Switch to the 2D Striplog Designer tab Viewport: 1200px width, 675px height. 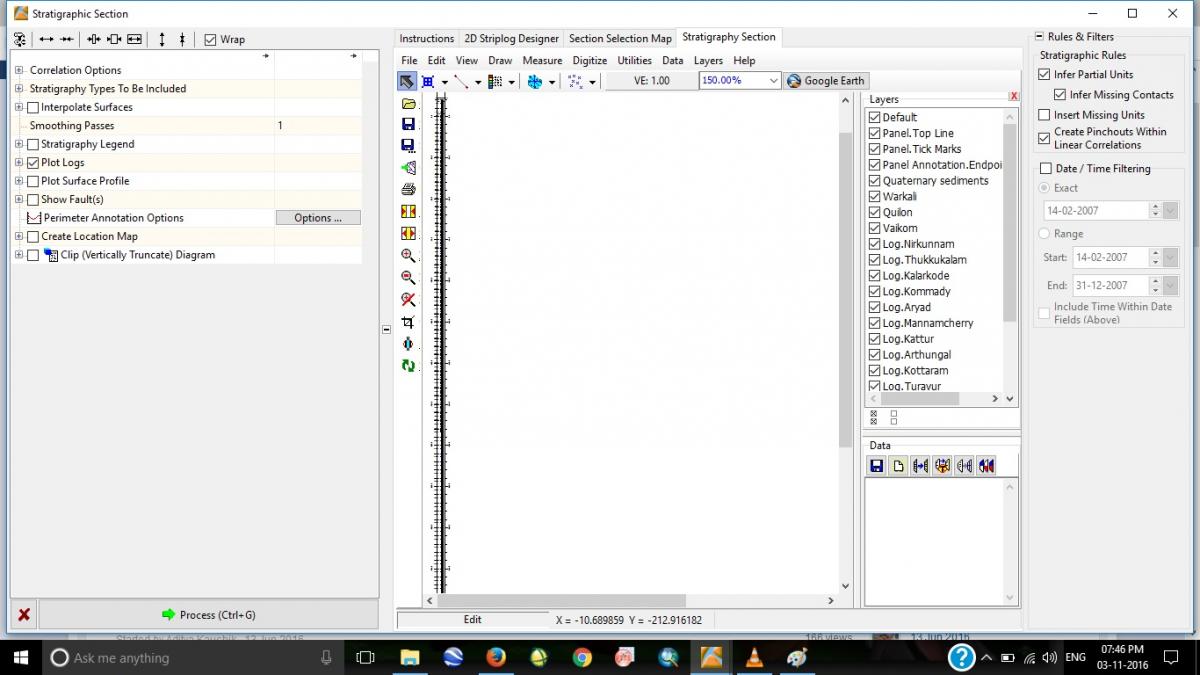click(511, 38)
